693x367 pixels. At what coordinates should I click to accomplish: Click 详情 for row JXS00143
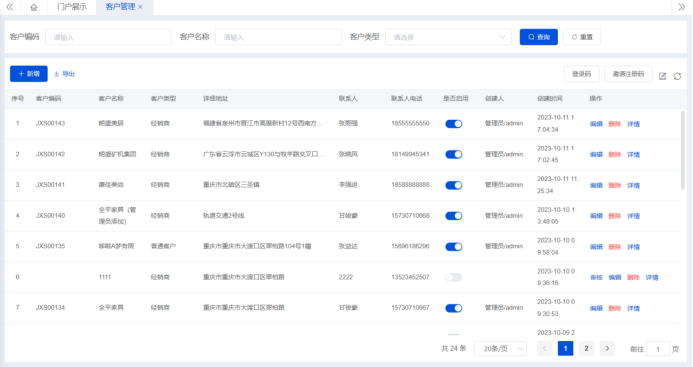(633, 124)
